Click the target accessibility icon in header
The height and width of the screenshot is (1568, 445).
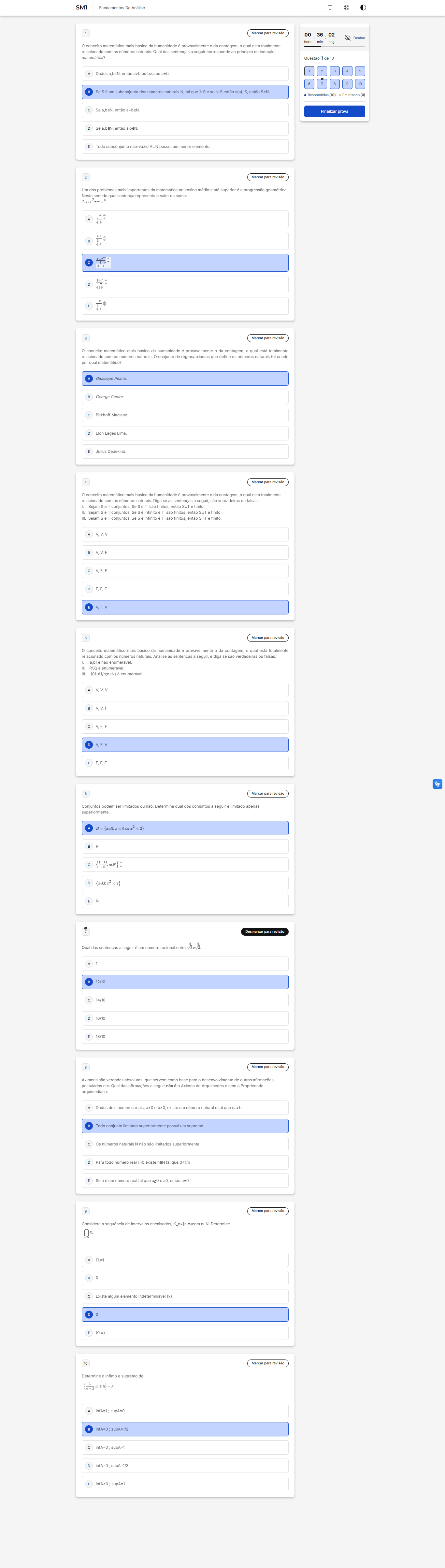[x=346, y=8]
